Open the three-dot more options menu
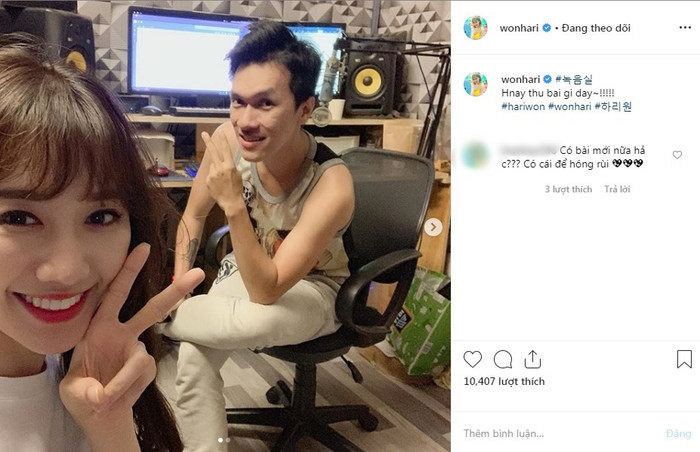 click(x=685, y=28)
